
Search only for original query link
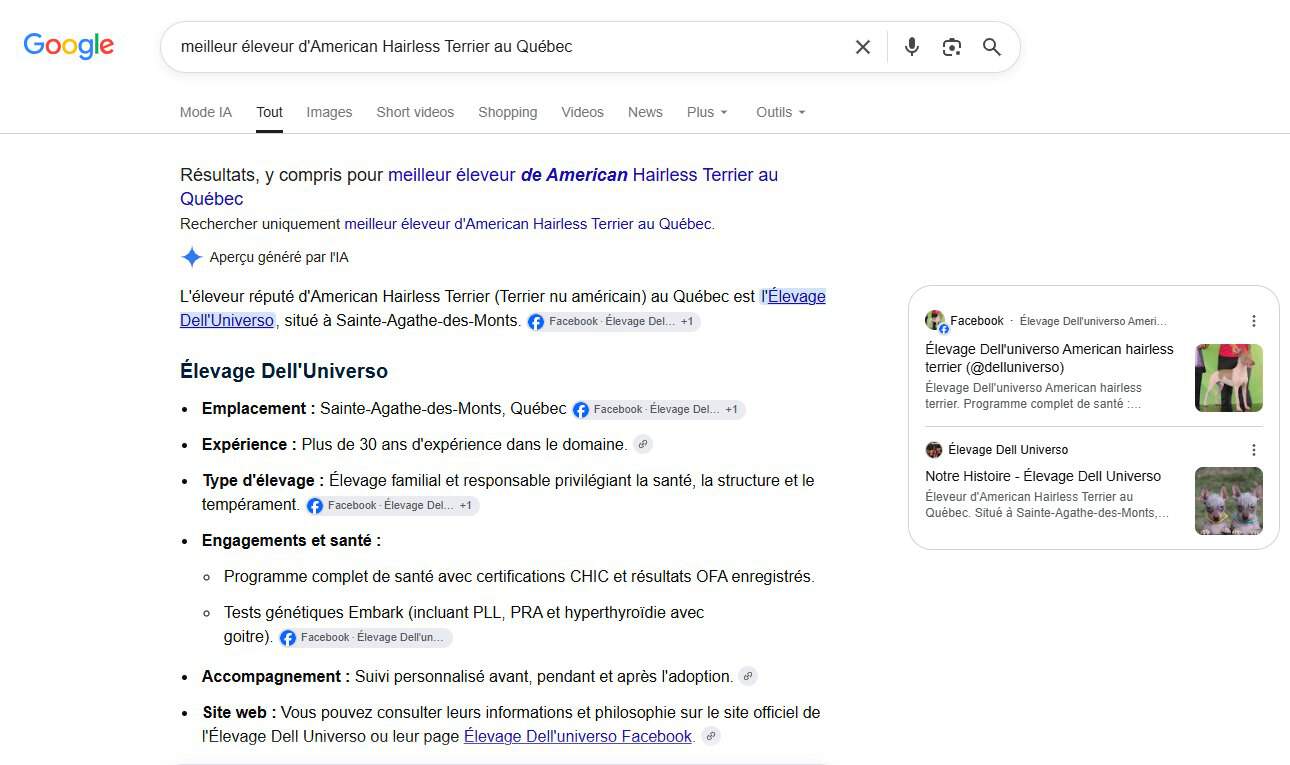point(527,224)
